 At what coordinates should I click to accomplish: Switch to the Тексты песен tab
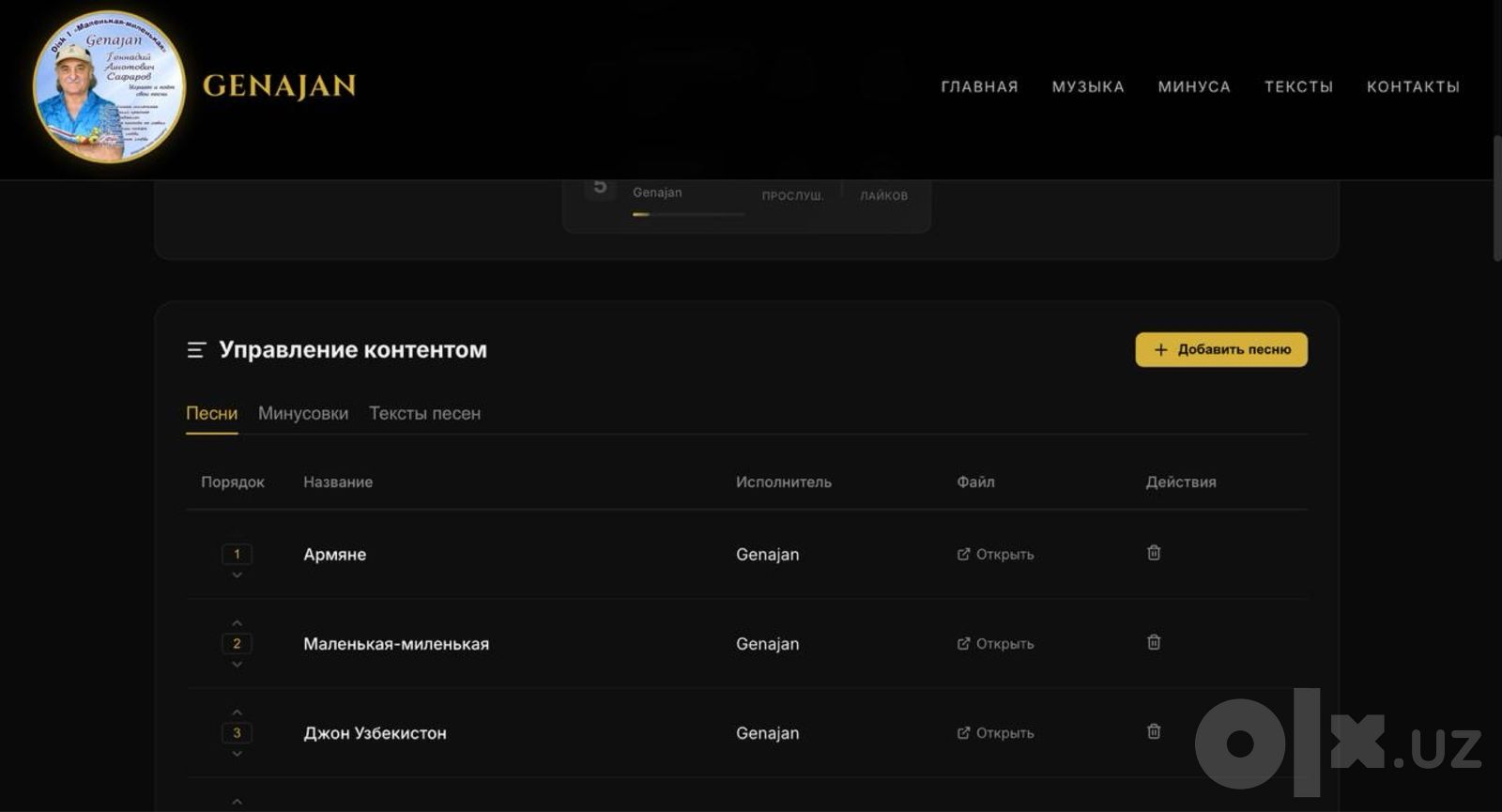click(424, 413)
